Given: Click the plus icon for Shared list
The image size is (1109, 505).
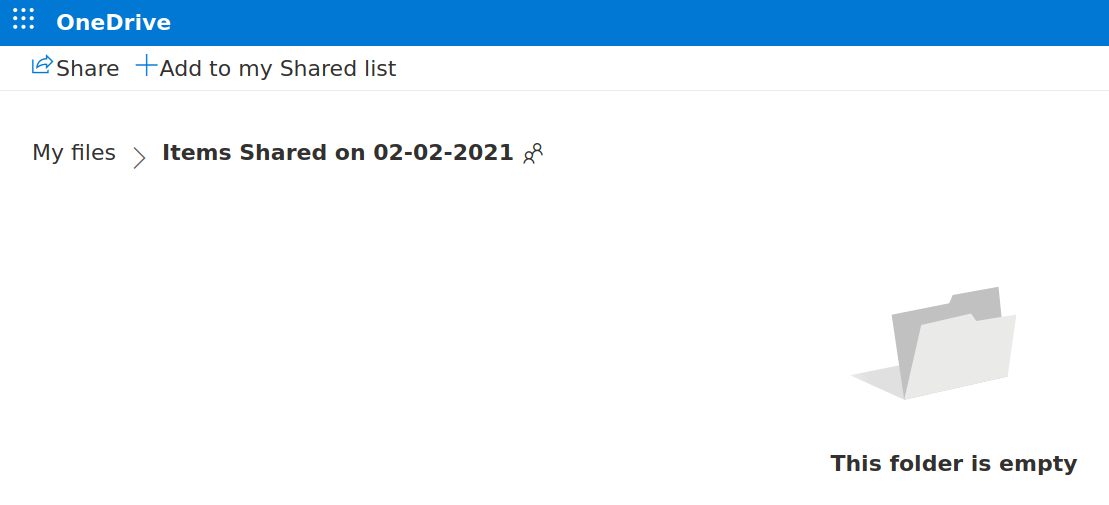Looking at the screenshot, I should pos(146,66).
